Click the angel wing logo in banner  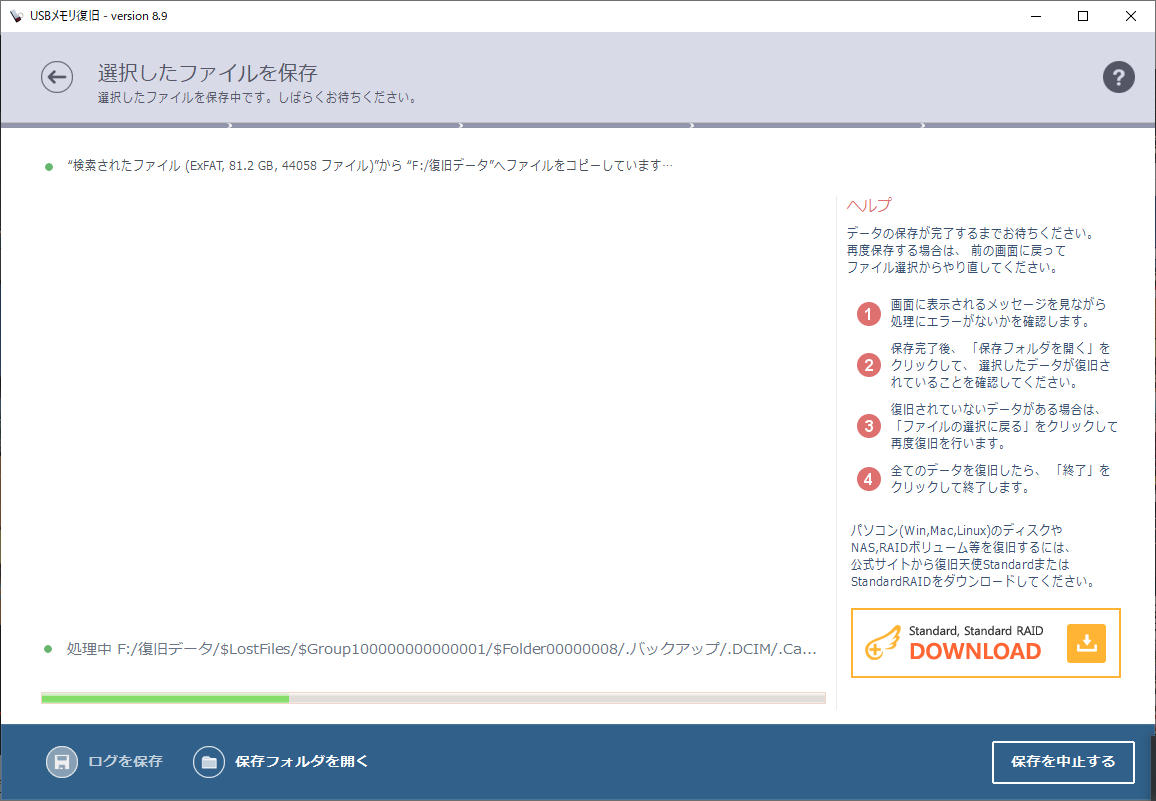(x=882, y=643)
